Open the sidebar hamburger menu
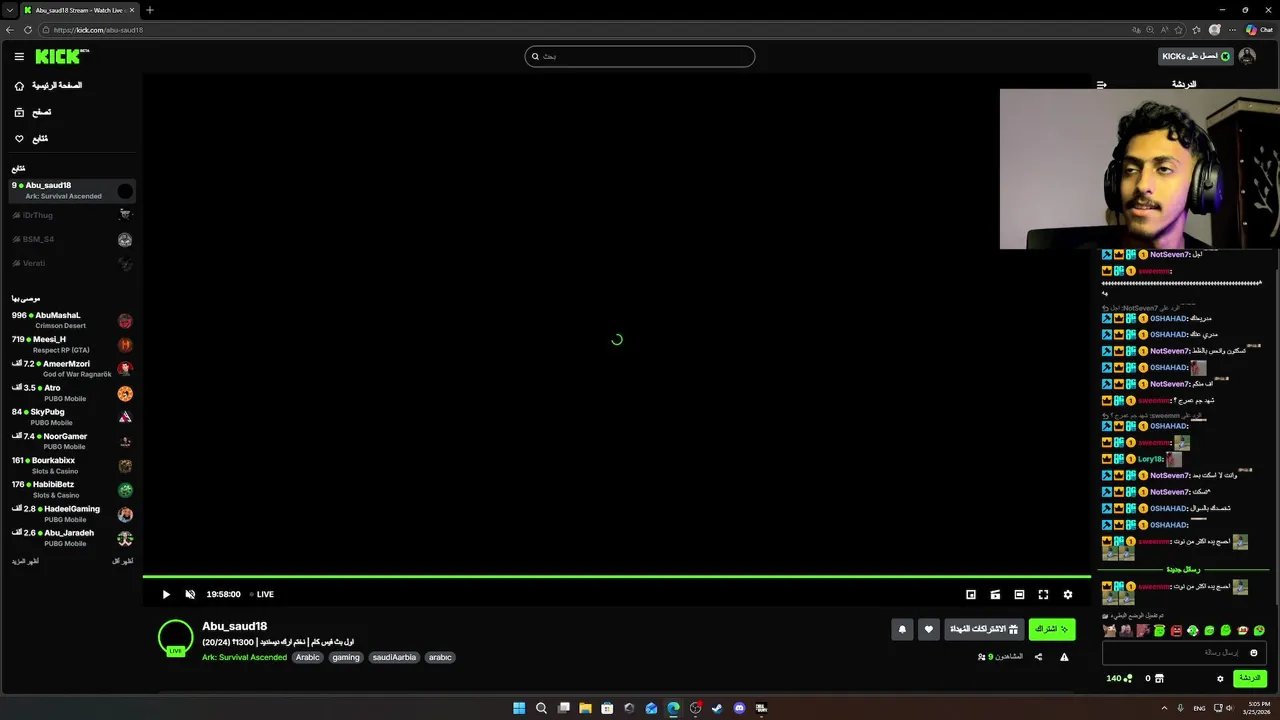The height and width of the screenshot is (720, 1280). pos(19,57)
